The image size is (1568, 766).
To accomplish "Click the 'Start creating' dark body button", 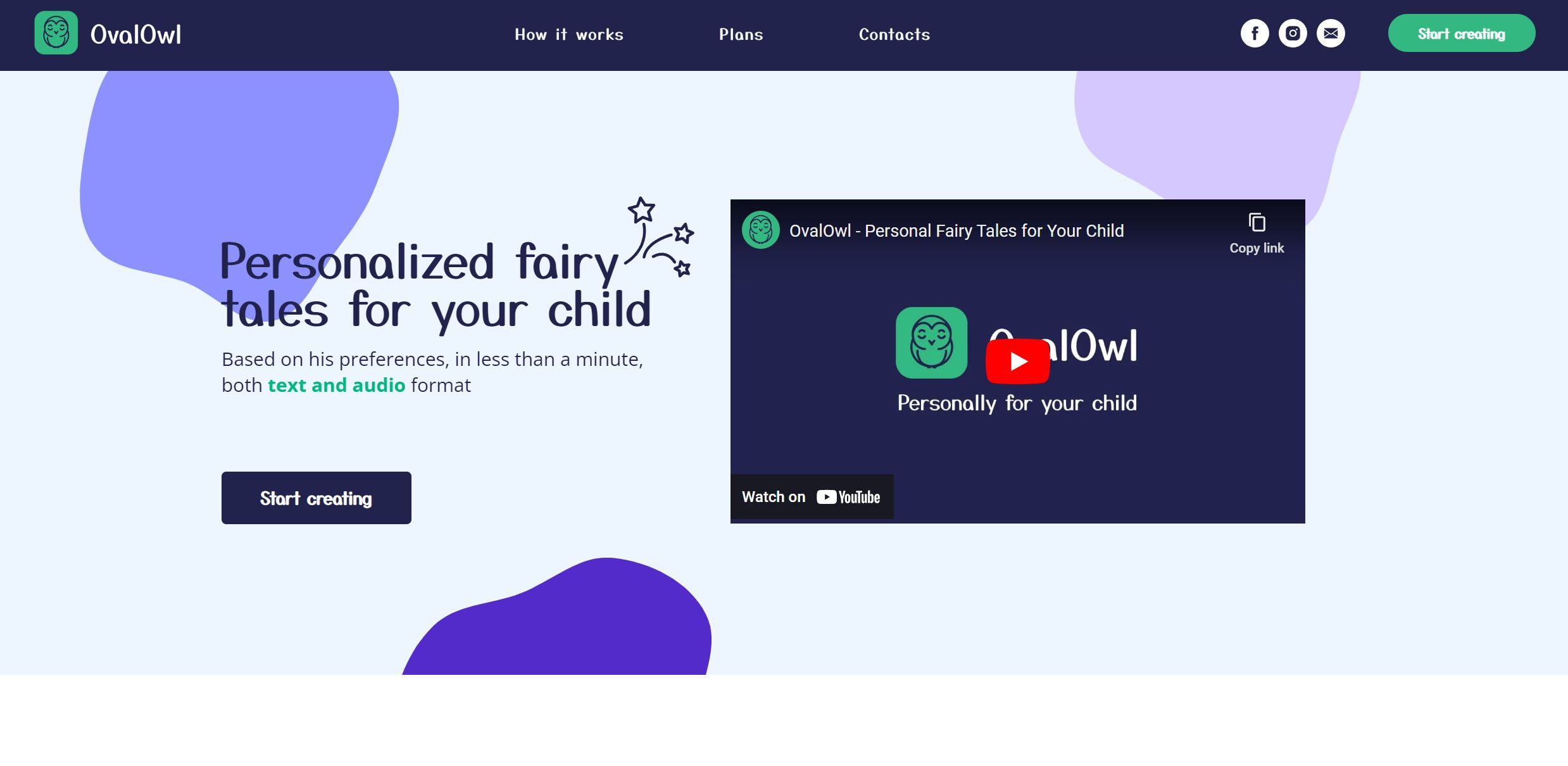I will (x=316, y=497).
